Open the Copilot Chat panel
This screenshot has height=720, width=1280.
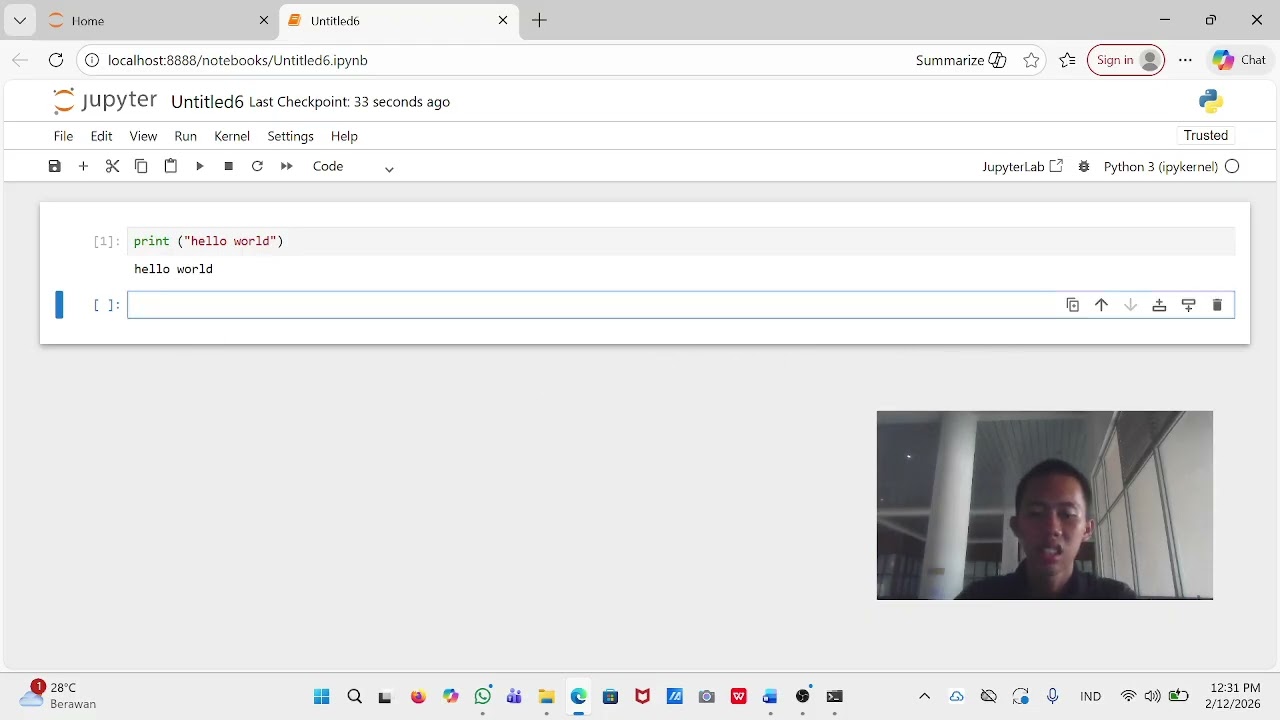(1240, 60)
